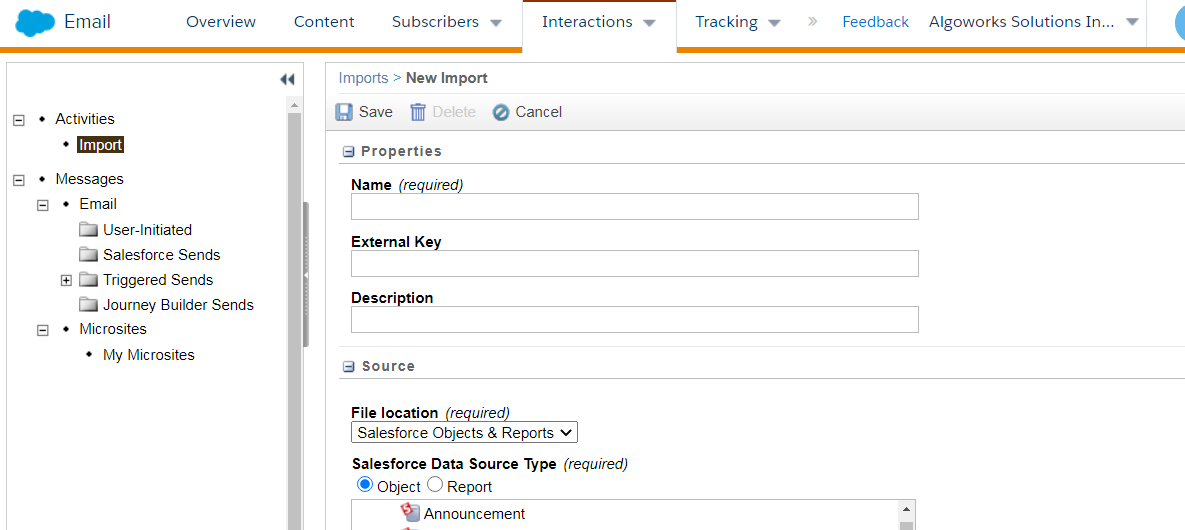Viewport: 1185px width, 530px height.
Task: Click the Name input field
Action: pyautogui.click(x=634, y=207)
